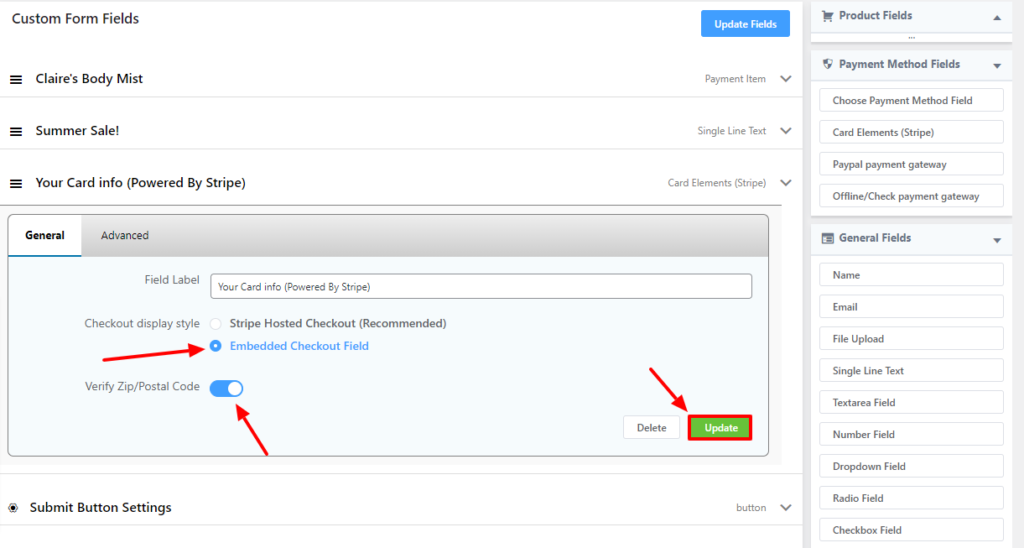1024x548 pixels.
Task: Click the hamburger icon beside Your Card info
Action: pos(16,183)
